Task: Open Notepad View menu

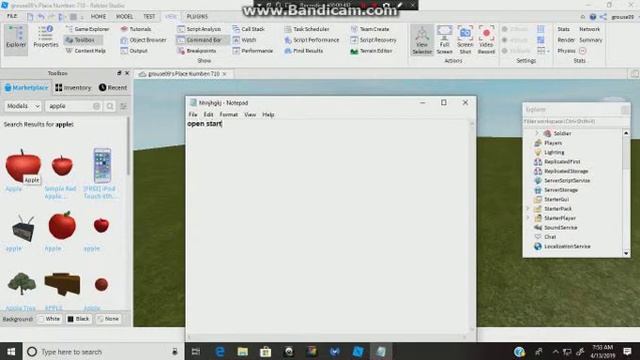Action: pos(250,115)
